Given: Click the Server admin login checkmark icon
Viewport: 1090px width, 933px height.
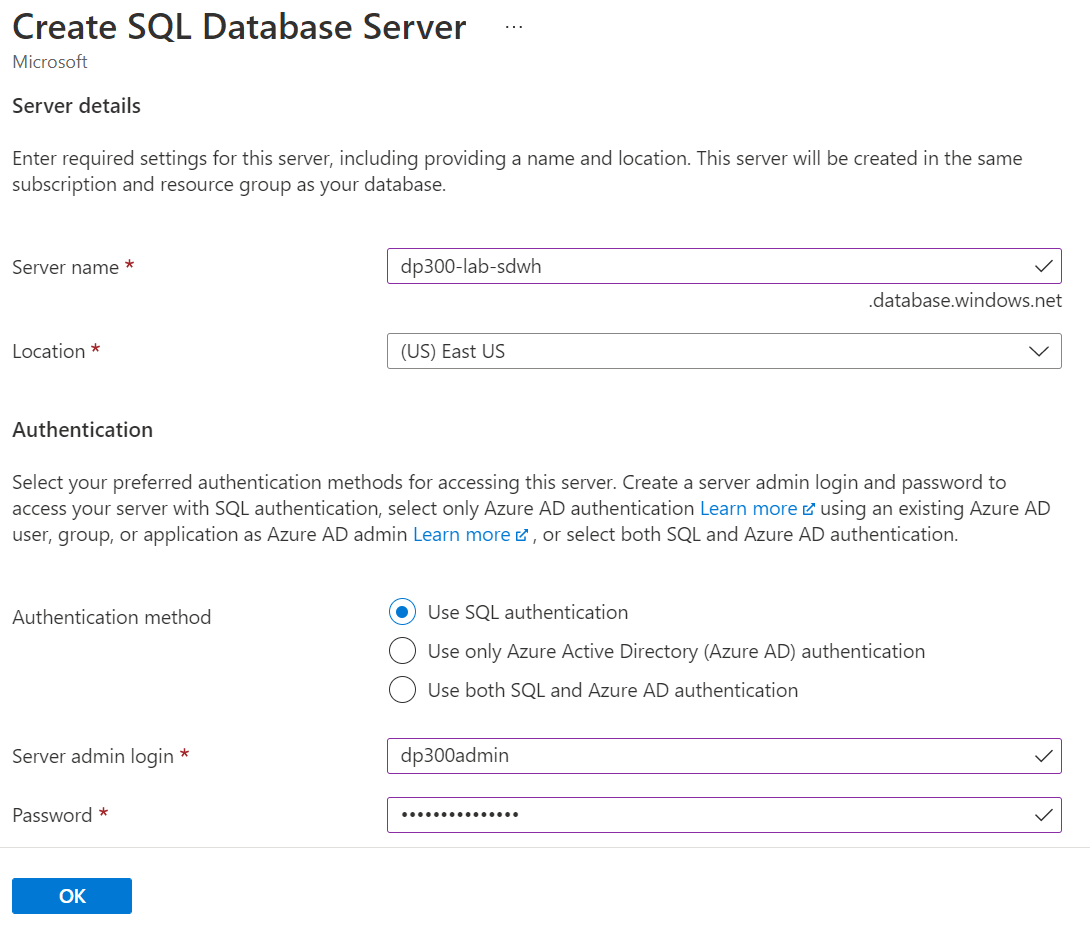Looking at the screenshot, I should [1043, 757].
